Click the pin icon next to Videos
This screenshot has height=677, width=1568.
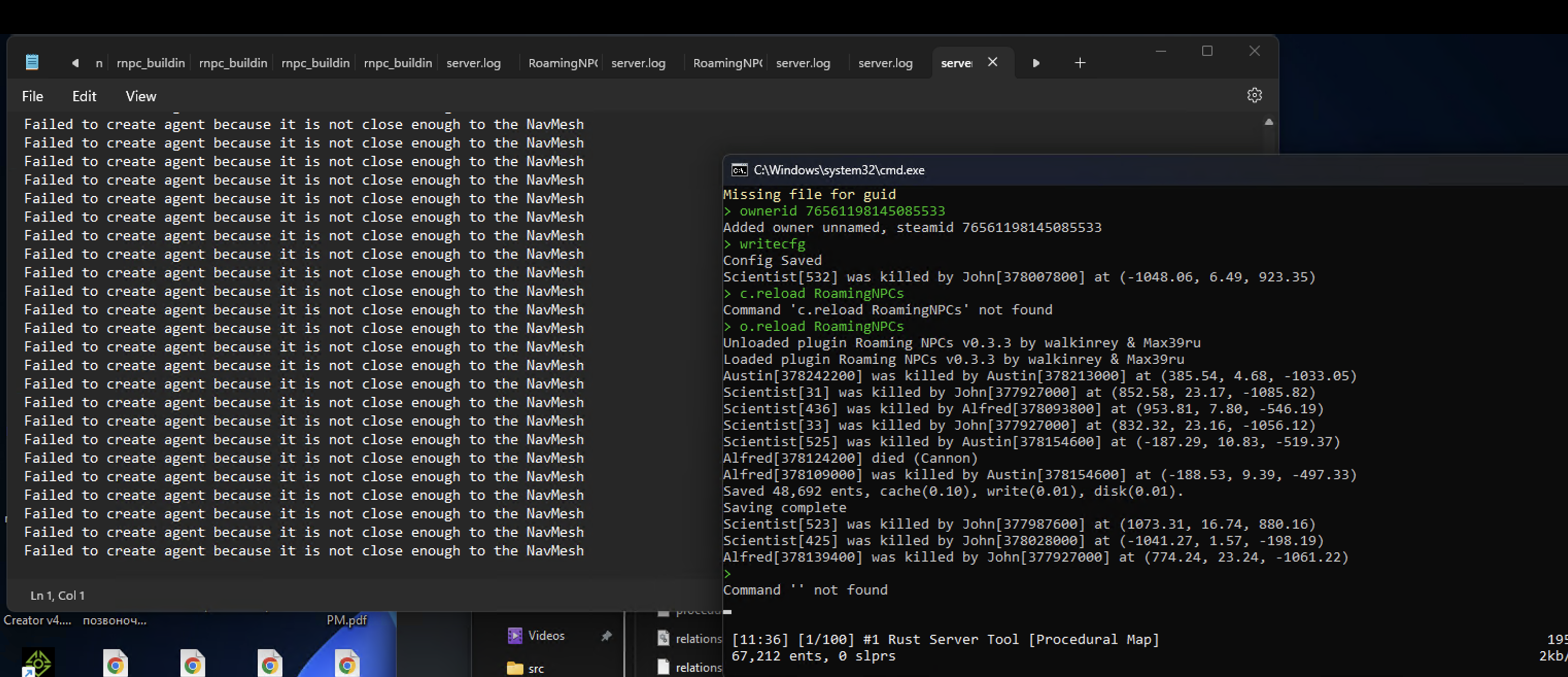606,636
